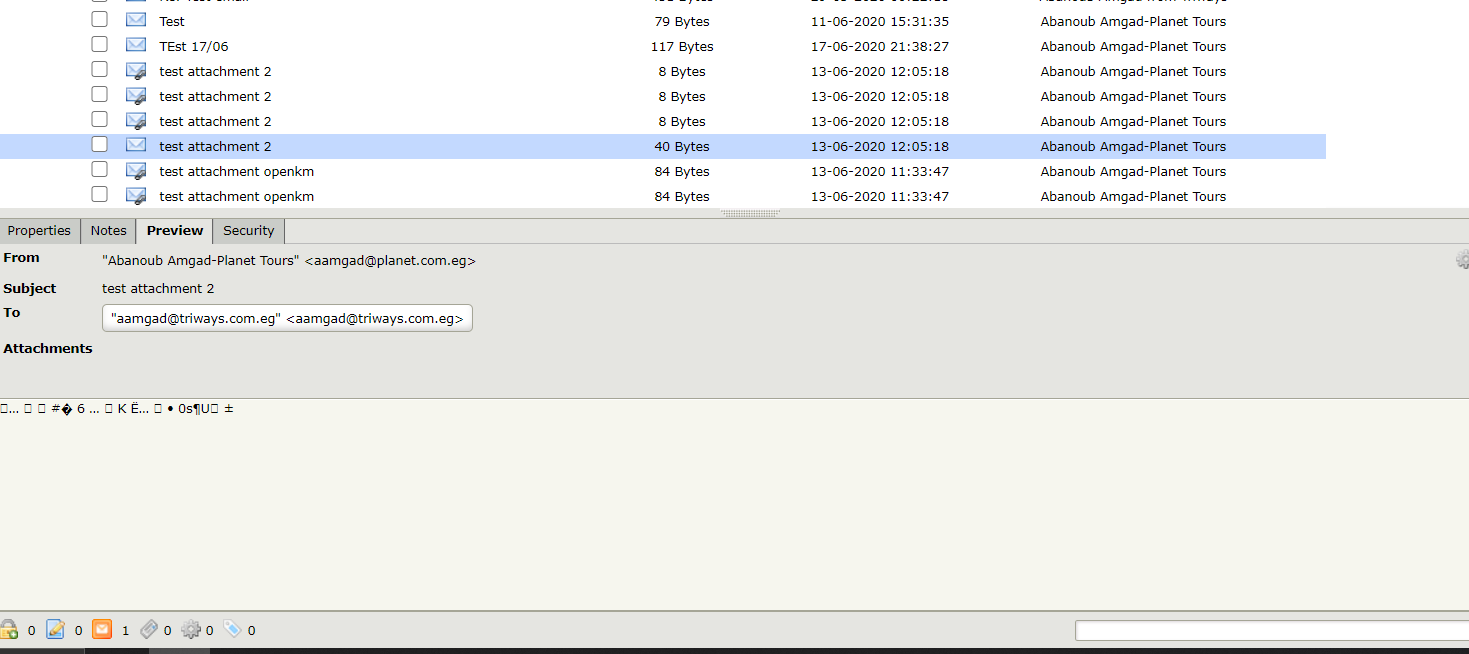1469x654 pixels.
Task: Select checkbox of highlighted 40 Bytes mail
Action: point(99,145)
